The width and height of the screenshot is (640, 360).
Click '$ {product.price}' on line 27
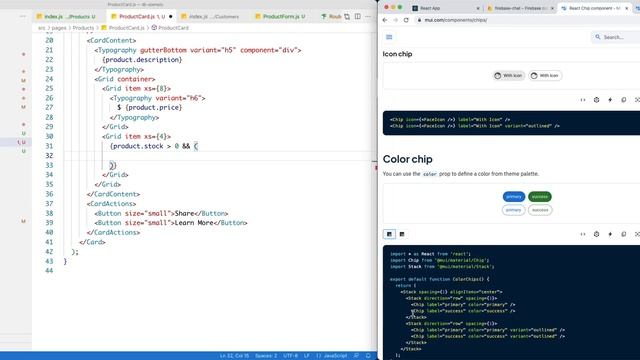coord(150,107)
